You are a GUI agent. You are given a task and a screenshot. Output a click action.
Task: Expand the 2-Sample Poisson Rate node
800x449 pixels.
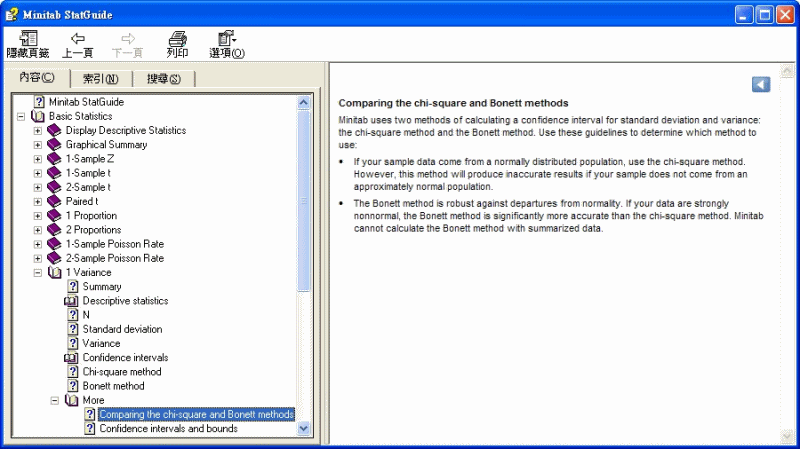coord(38,258)
